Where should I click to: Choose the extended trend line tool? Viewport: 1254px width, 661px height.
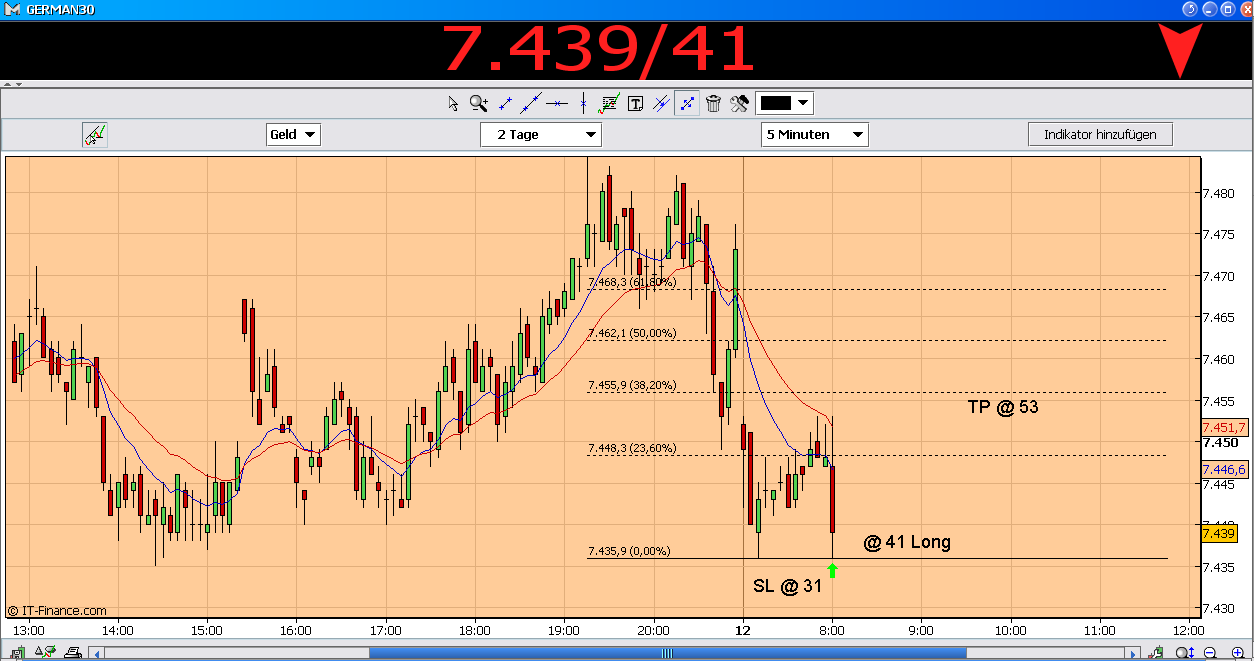click(531, 102)
